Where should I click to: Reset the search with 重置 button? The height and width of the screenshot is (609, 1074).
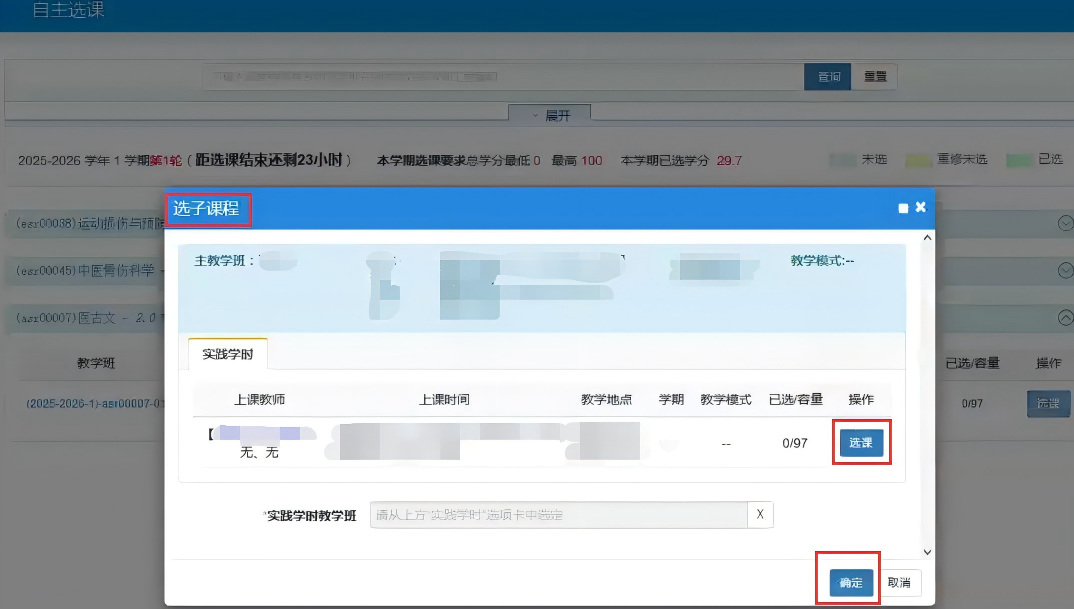(874, 77)
